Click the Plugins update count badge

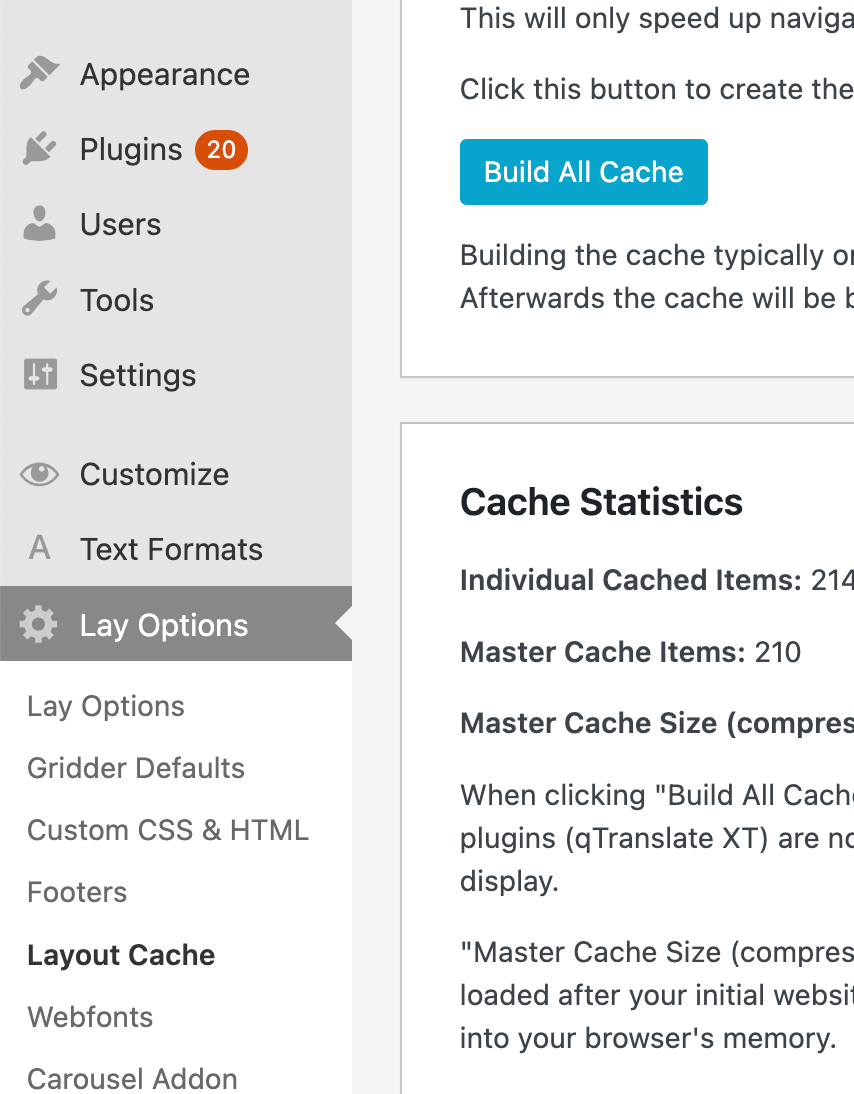(x=221, y=150)
